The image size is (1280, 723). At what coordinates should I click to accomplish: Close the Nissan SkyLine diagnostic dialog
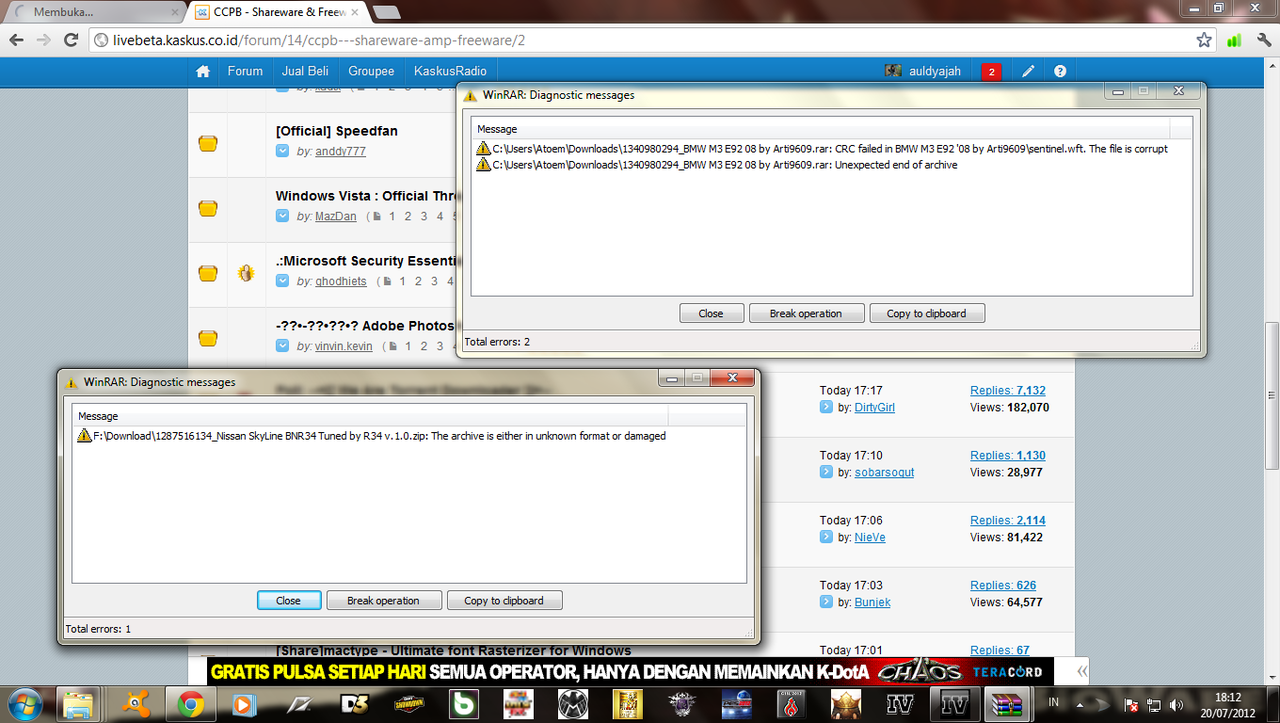[x=288, y=600]
